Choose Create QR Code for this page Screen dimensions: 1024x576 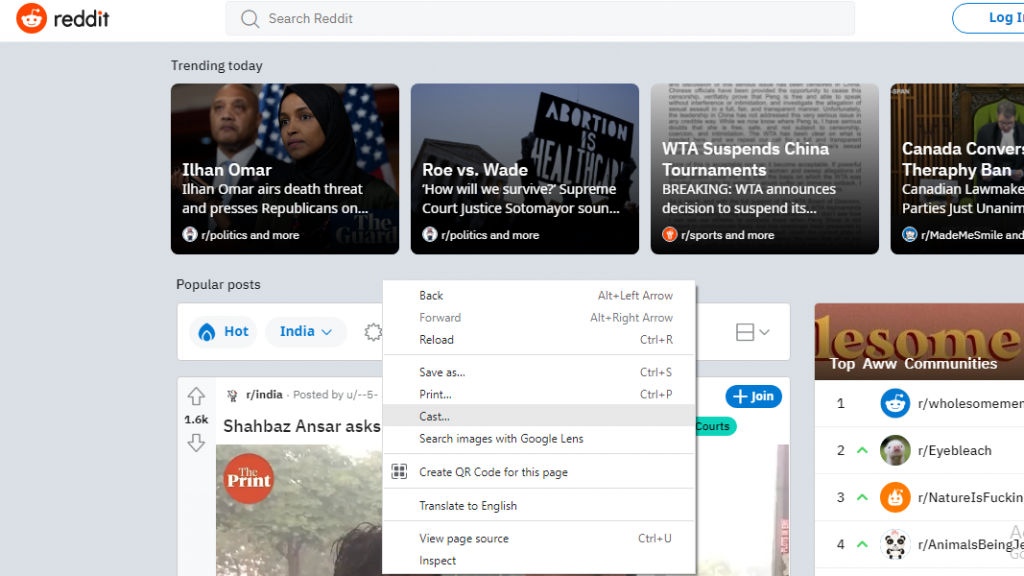click(539, 472)
